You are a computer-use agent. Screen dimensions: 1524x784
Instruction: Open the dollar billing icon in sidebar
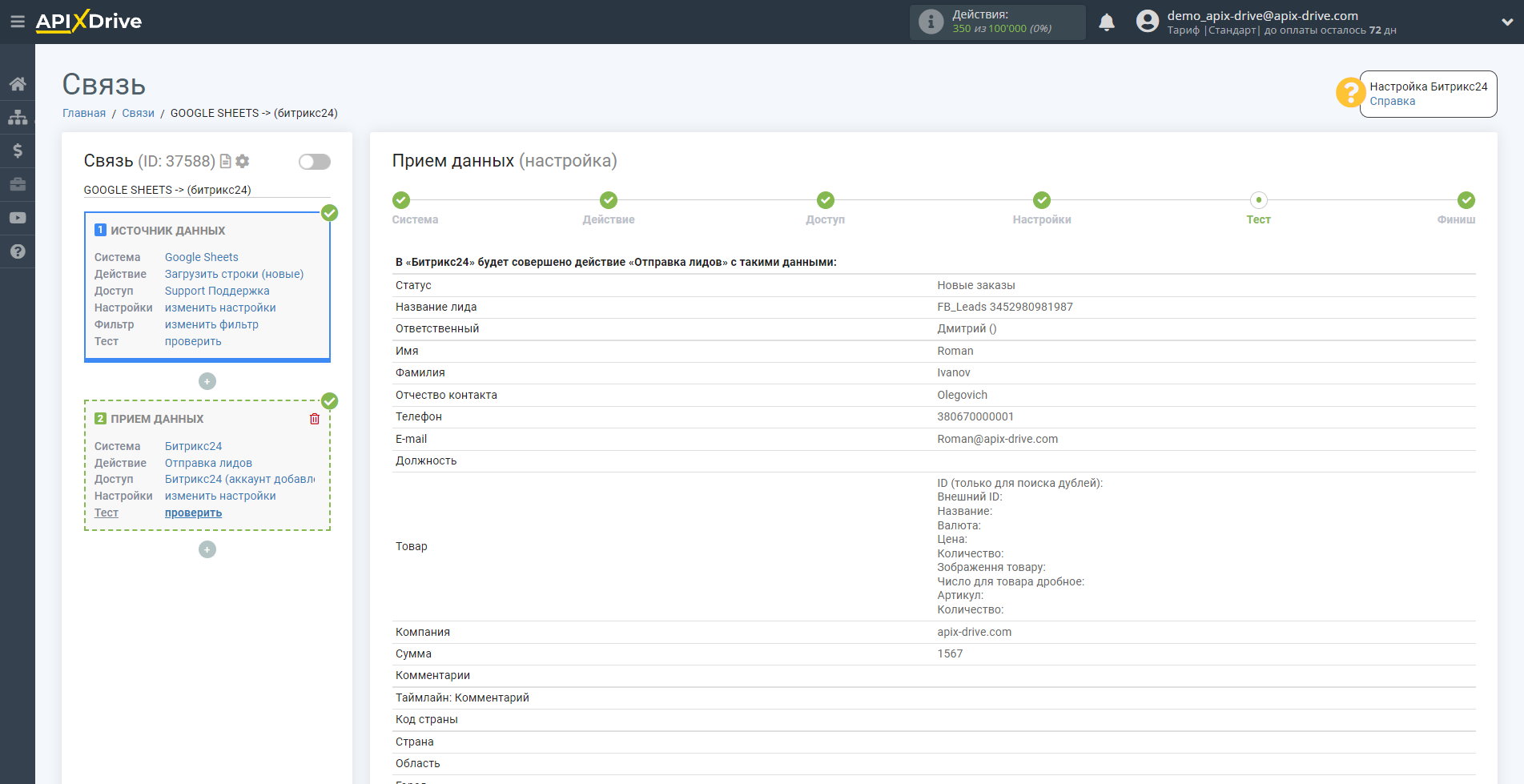click(x=18, y=151)
